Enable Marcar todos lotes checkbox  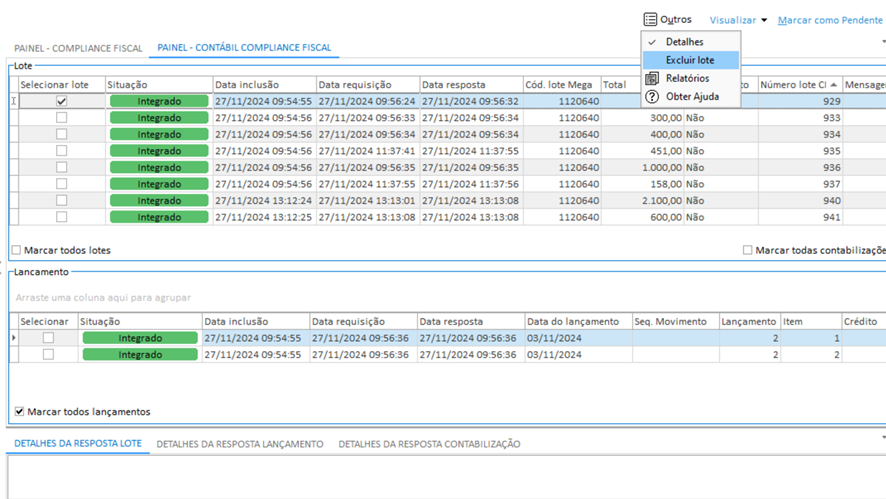click(16, 250)
